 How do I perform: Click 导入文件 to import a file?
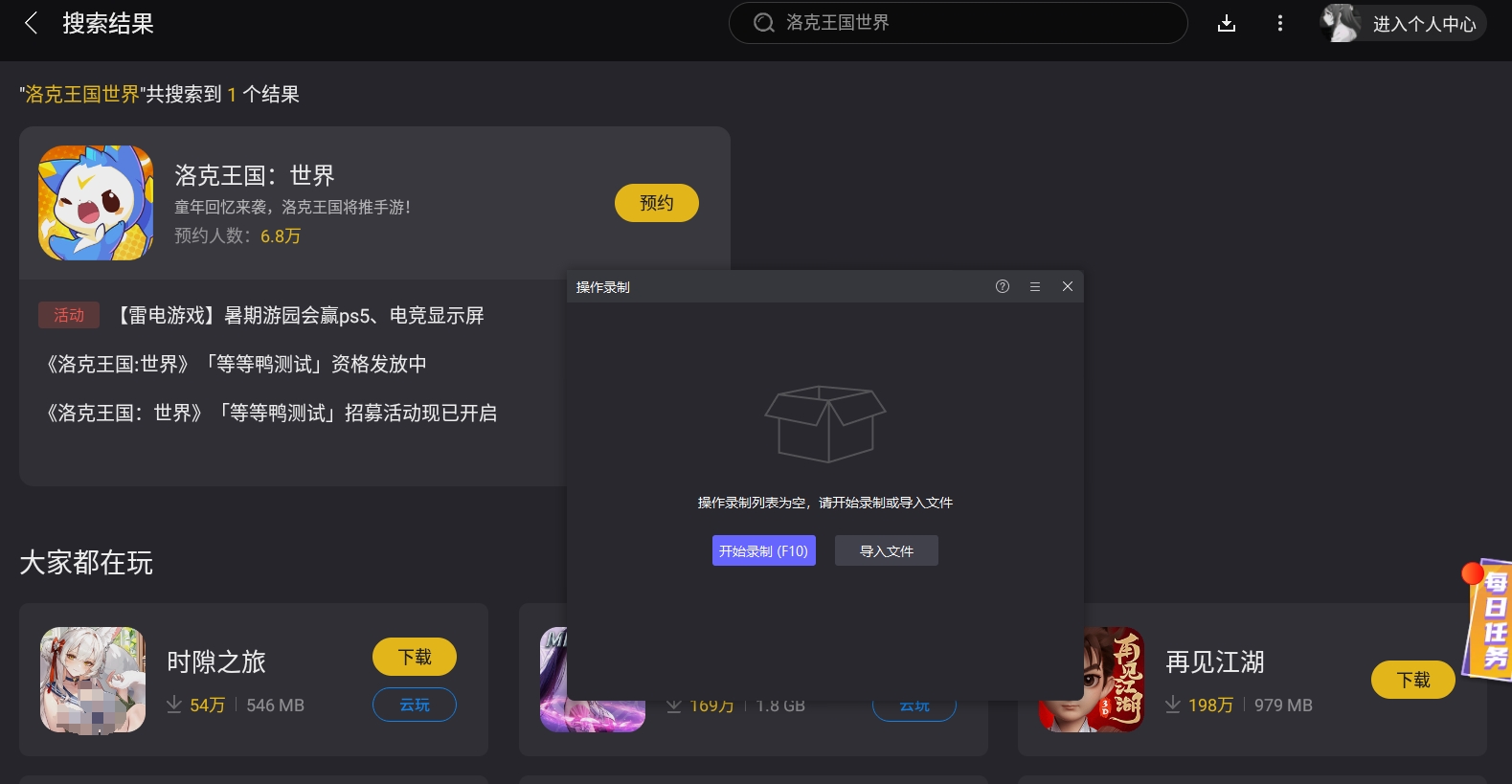pos(887,550)
